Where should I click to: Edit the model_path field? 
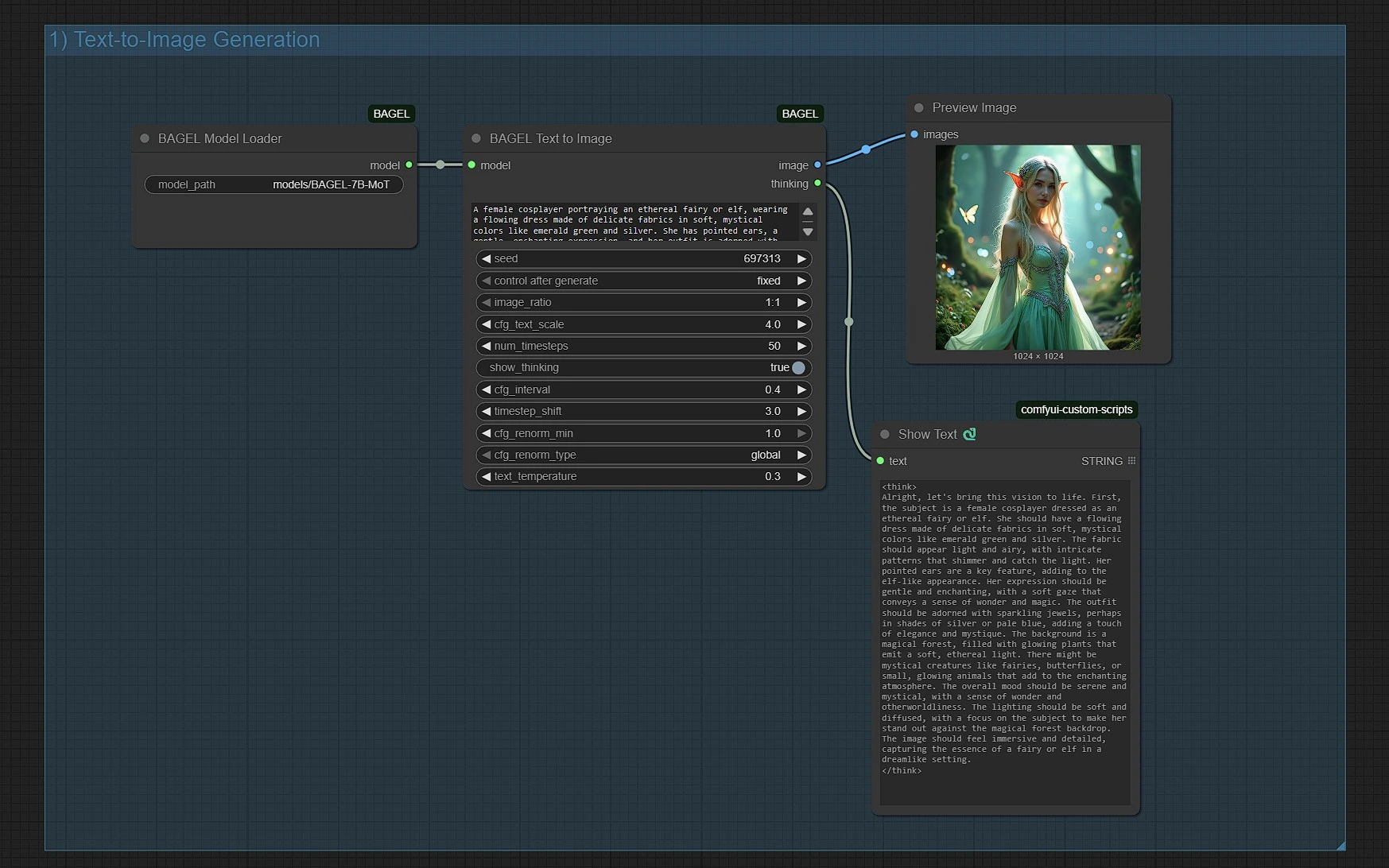[x=274, y=184]
